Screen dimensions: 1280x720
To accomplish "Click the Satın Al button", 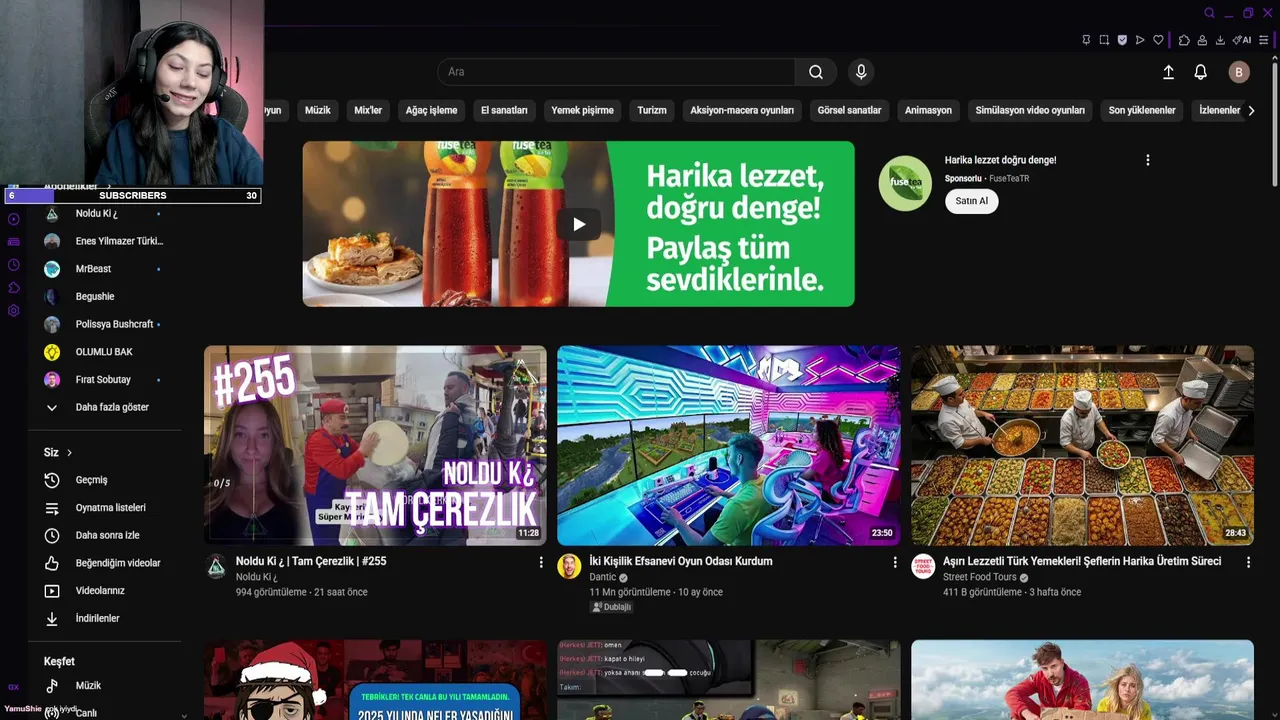I will pos(972,201).
